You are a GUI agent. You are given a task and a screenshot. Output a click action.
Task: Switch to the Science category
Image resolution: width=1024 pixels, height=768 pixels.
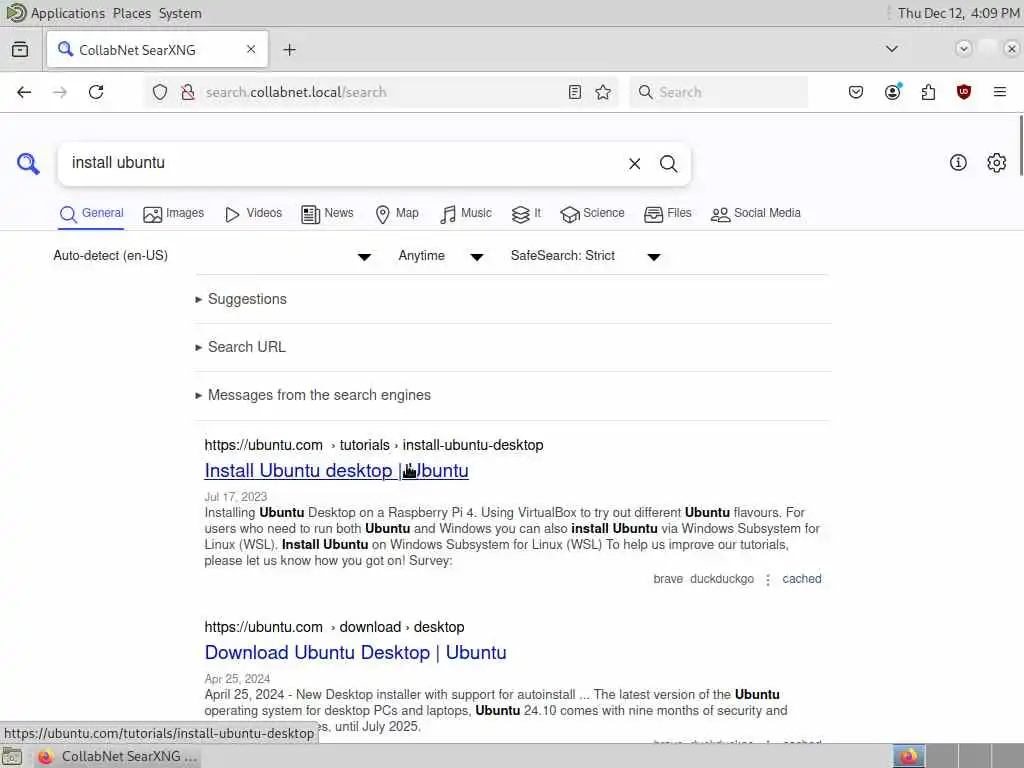592,214
